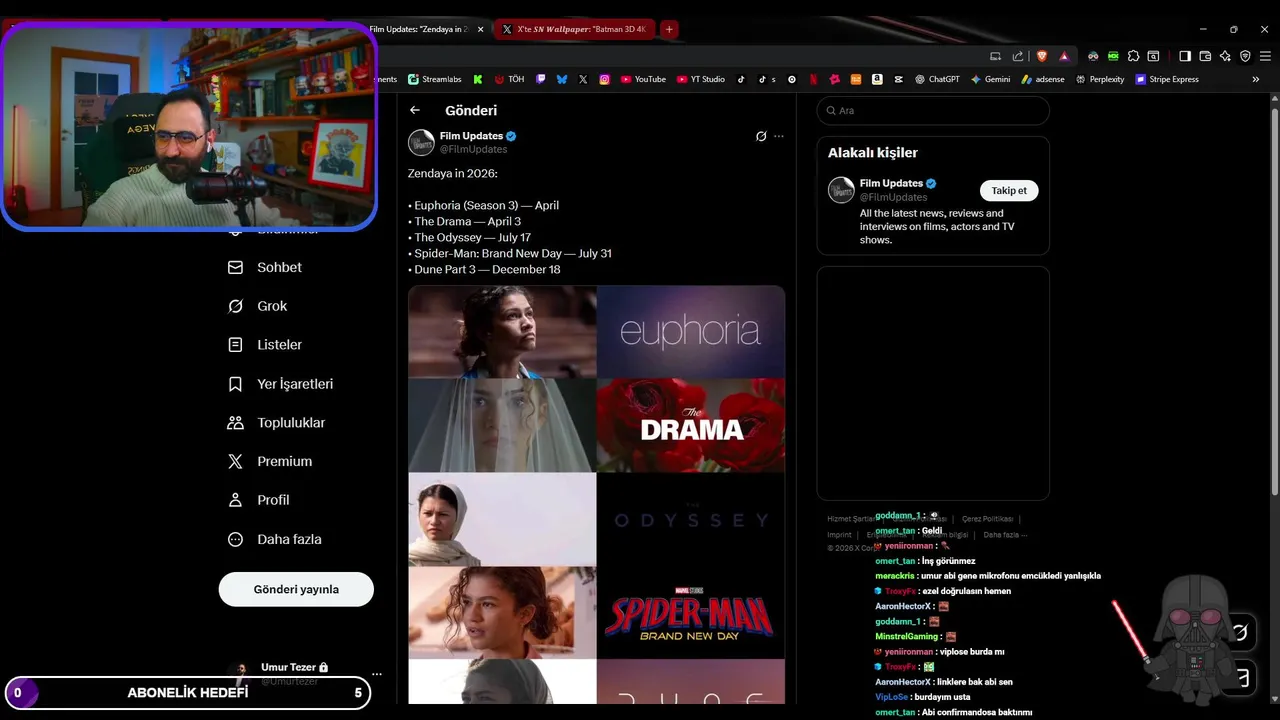Open the browser extensions puzzle icon
Viewport: 1280px width, 720px height.
[1133, 56]
